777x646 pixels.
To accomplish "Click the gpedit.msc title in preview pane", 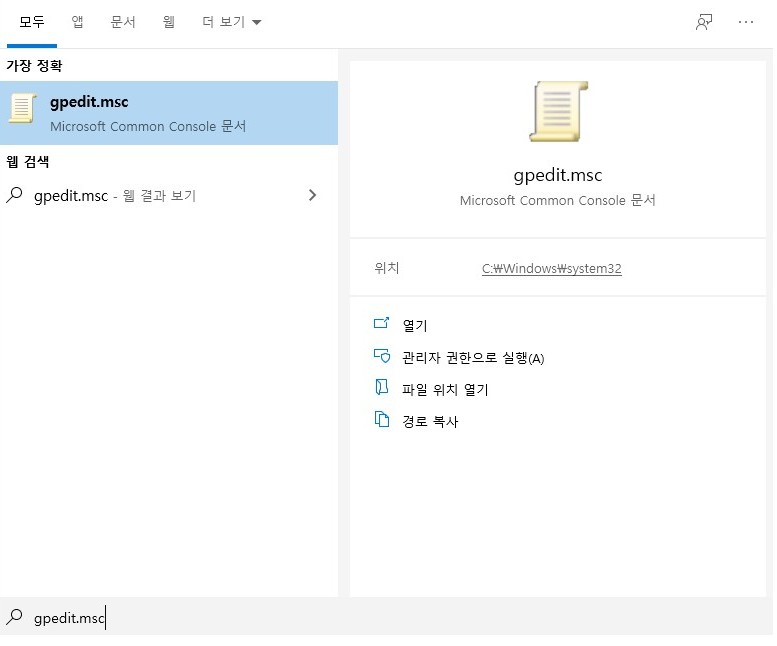I will (x=558, y=175).
